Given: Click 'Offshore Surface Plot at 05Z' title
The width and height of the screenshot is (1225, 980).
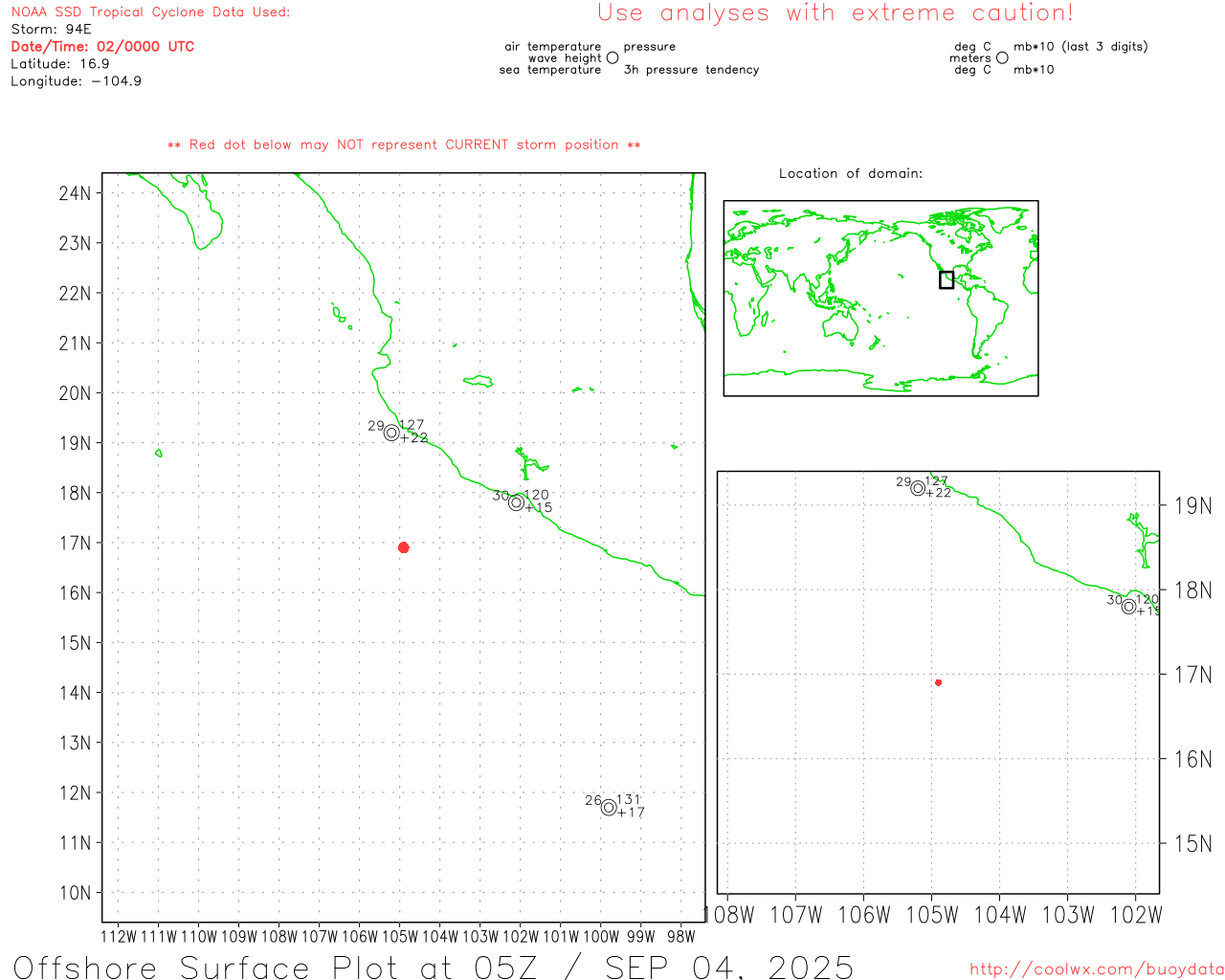Looking at the screenshot, I should tap(277, 967).
